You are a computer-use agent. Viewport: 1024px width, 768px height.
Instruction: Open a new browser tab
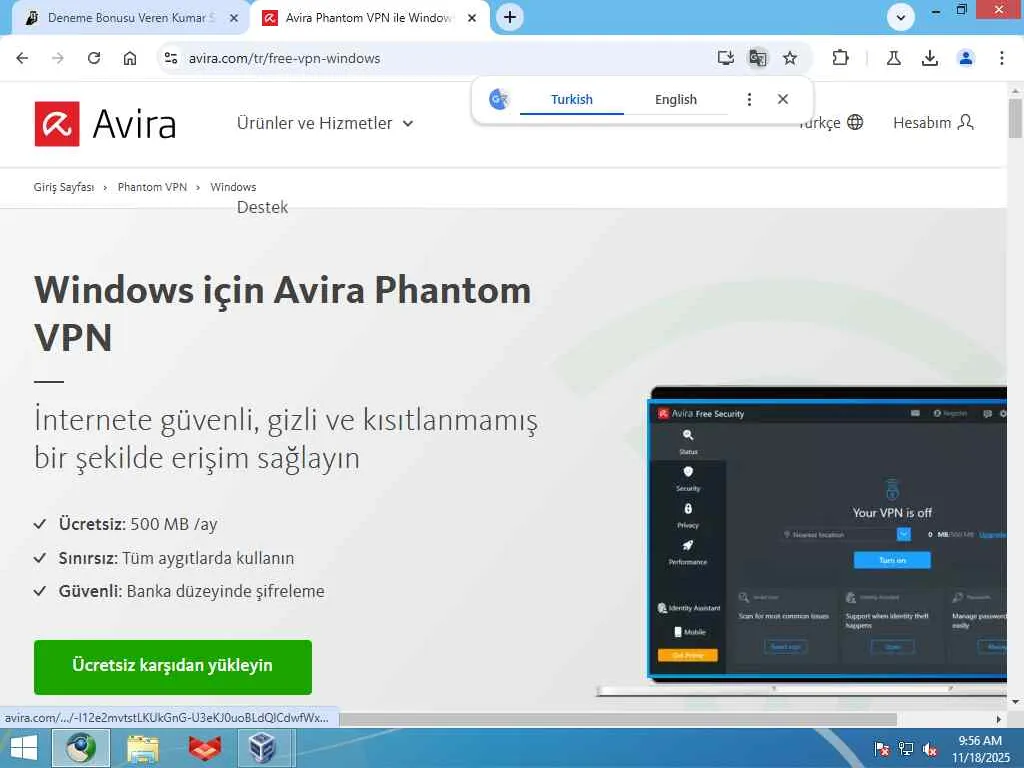(x=510, y=18)
